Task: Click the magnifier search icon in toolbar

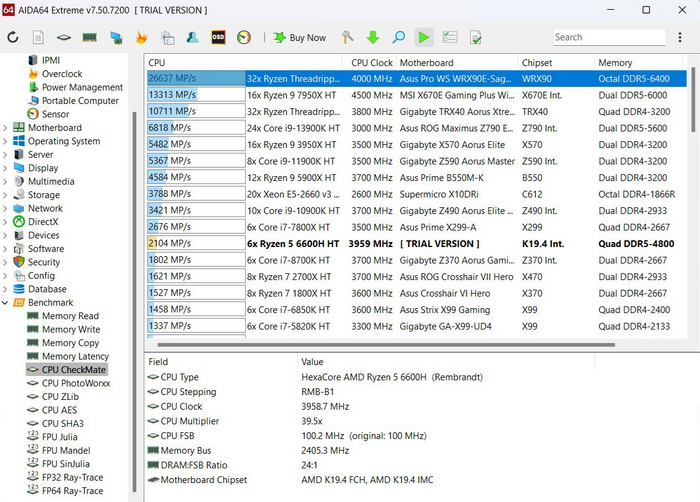Action: [398, 38]
